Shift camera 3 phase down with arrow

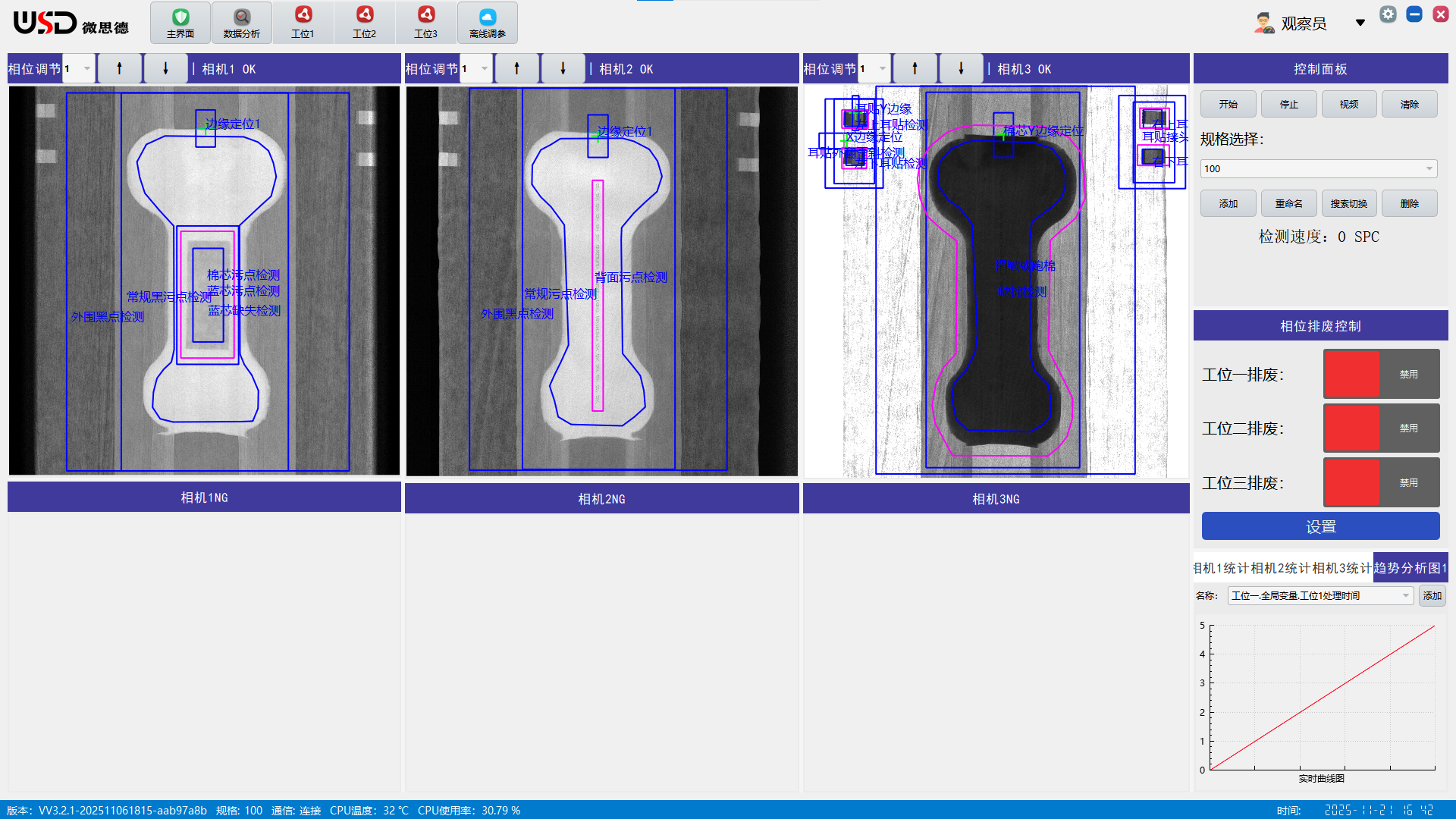click(x=961, y=69)
